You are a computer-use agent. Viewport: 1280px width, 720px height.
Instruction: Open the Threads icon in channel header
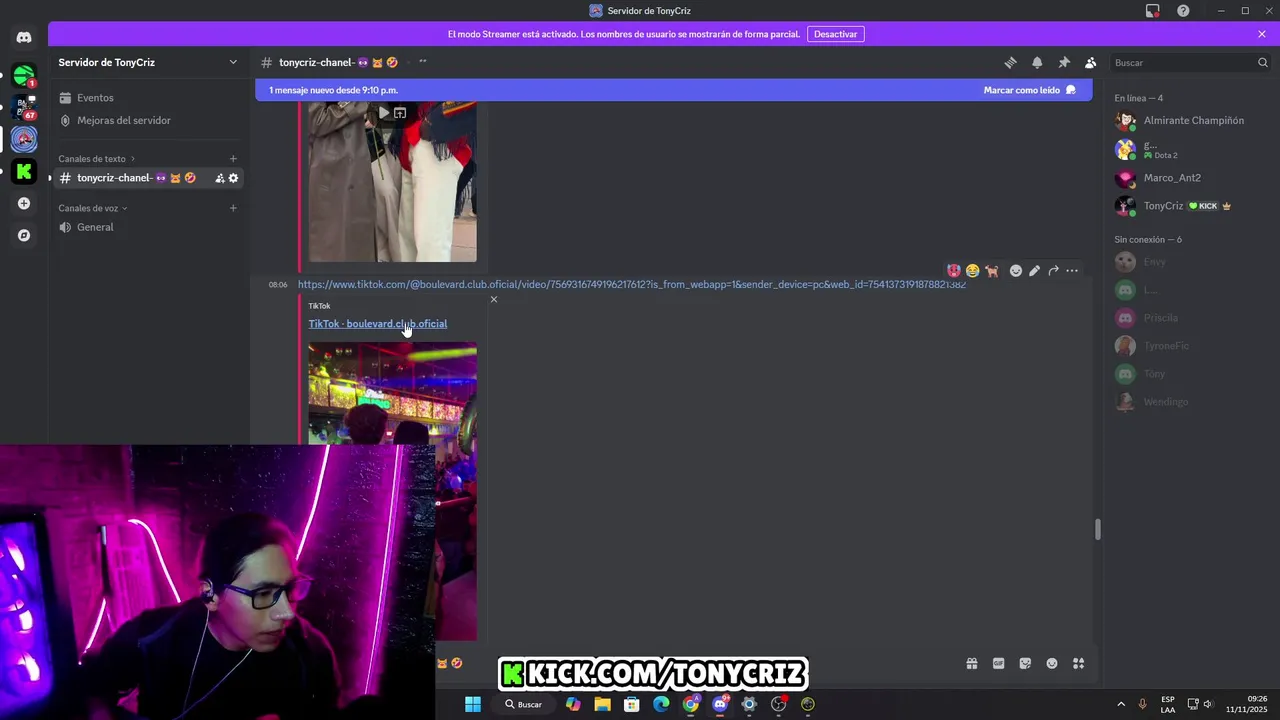(x=1010, y=62)
